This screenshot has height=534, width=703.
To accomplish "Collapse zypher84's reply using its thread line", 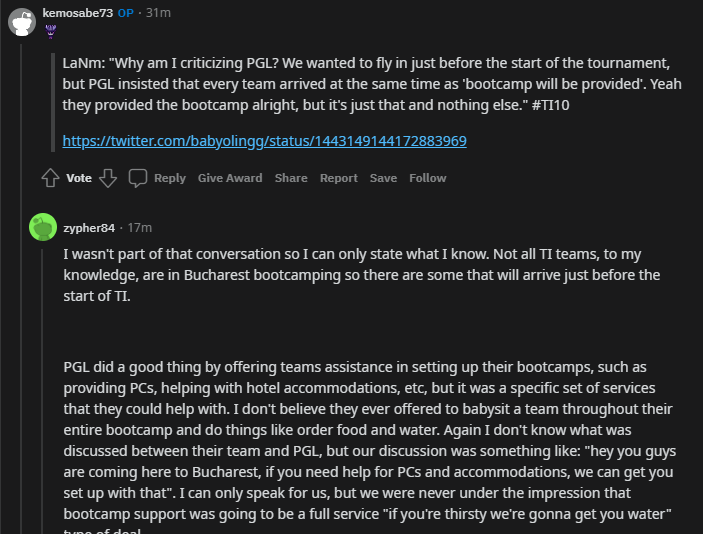I will pos(43,400).
